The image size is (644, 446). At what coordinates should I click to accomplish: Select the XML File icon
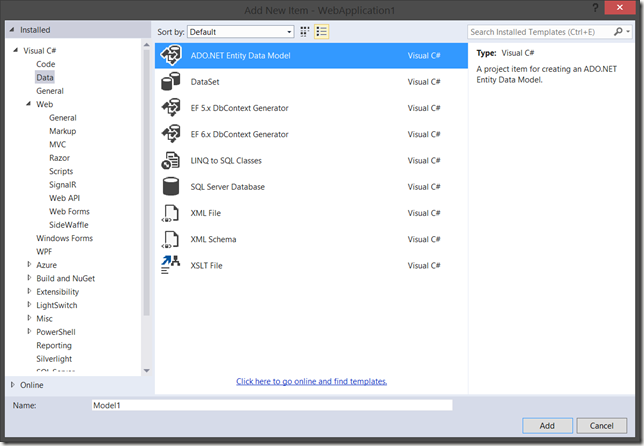click(x=171, y=213)
